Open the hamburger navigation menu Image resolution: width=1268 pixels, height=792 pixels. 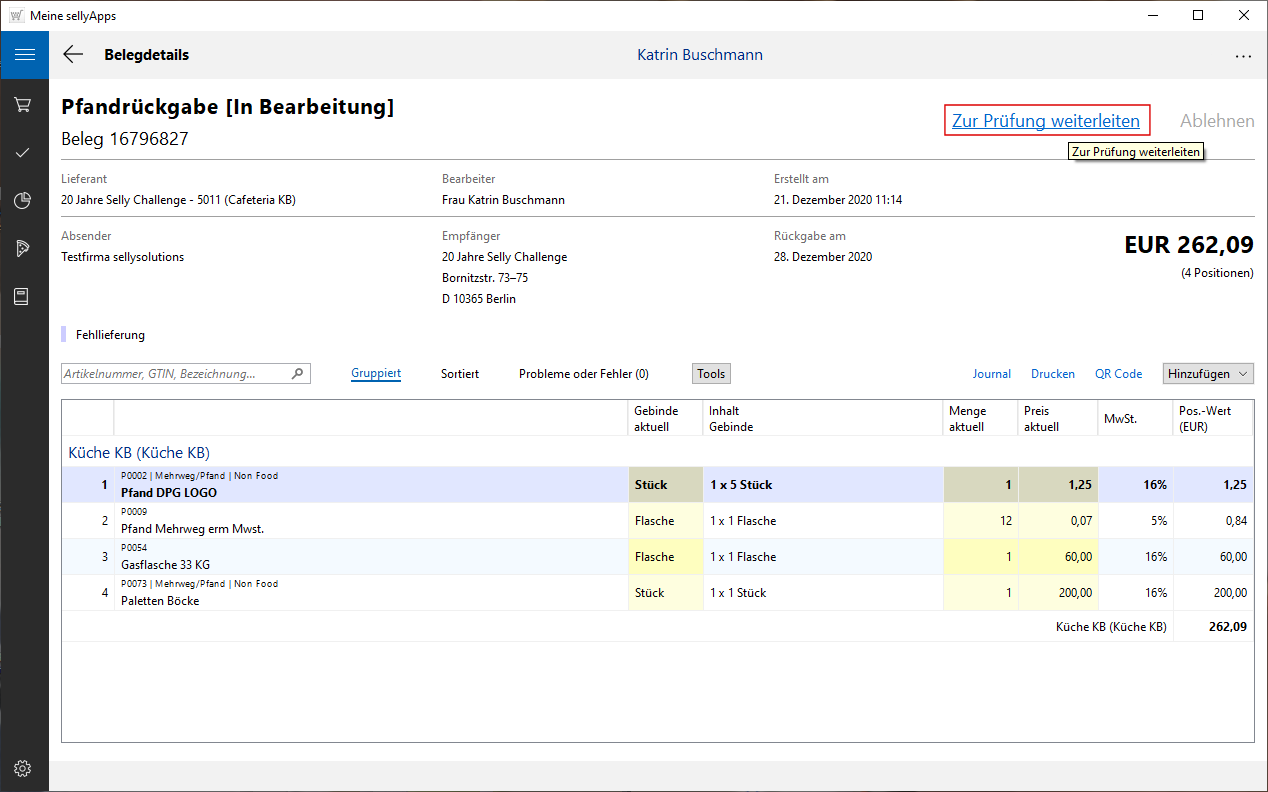pos(24,55)
